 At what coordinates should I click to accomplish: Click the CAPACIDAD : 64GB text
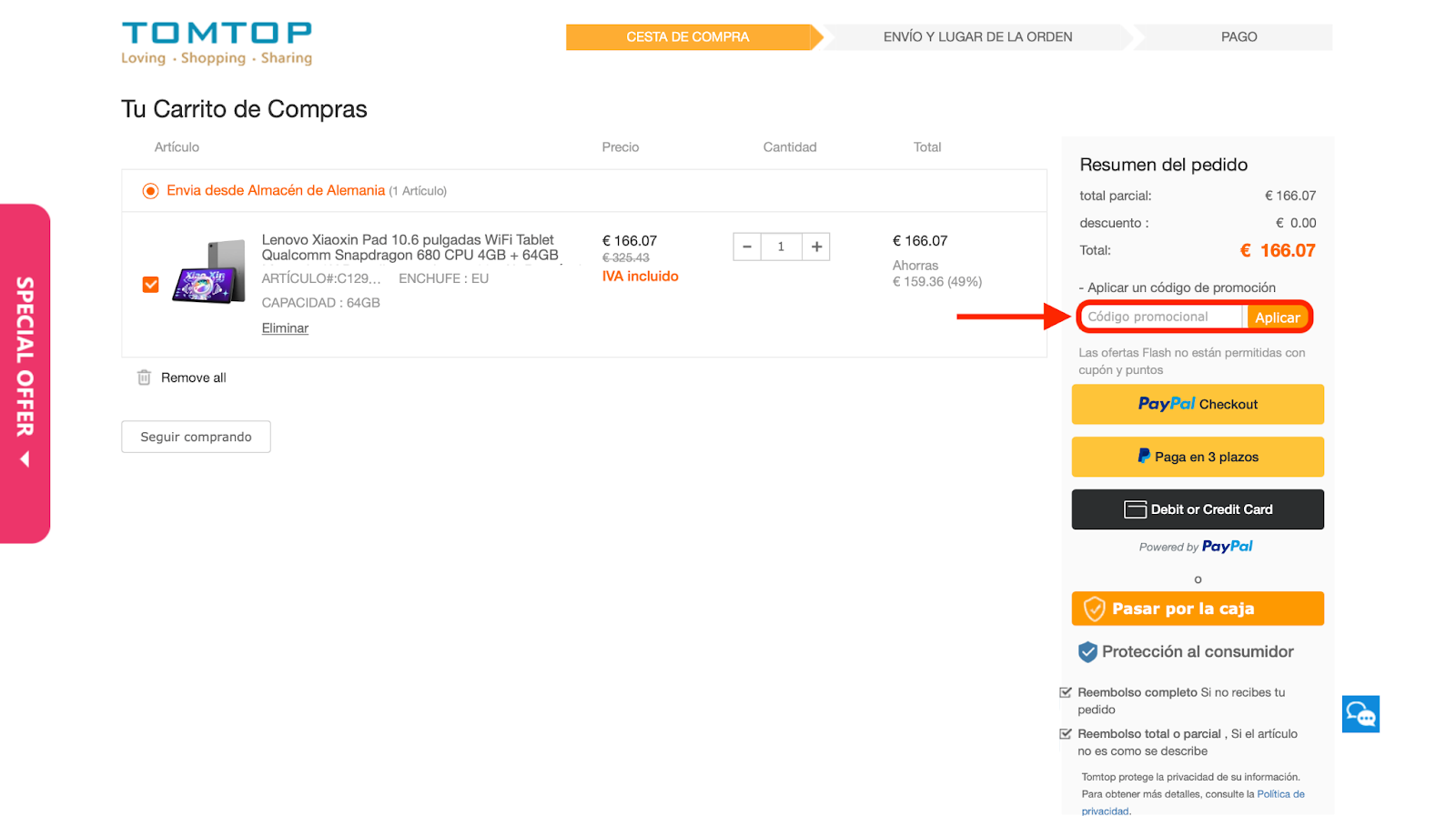point(321,303)
